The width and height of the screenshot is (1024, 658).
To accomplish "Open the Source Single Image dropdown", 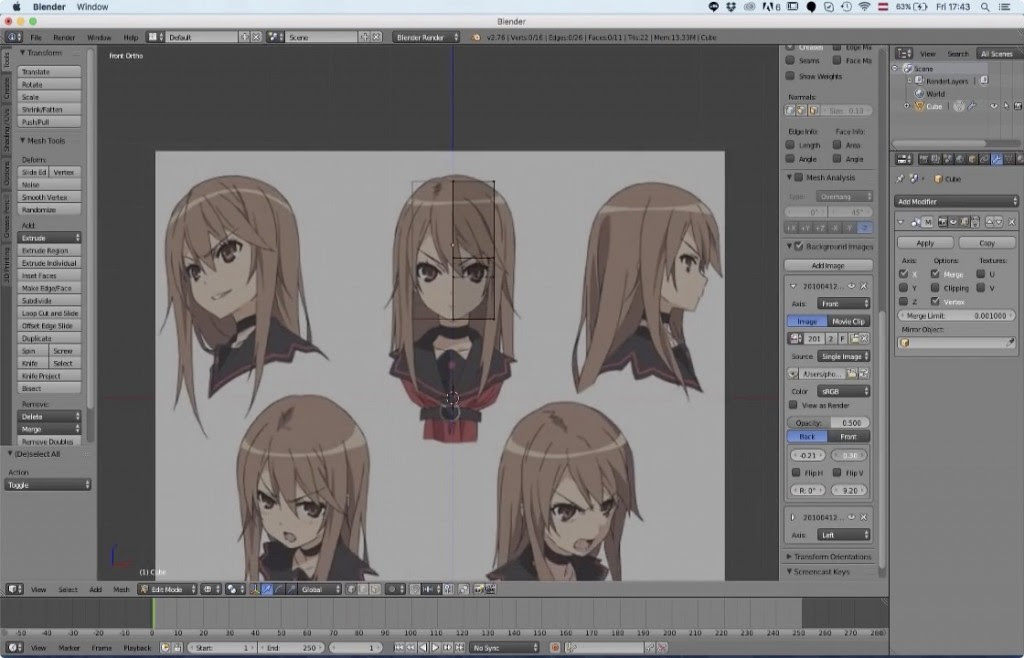I will tap(843, 356).
